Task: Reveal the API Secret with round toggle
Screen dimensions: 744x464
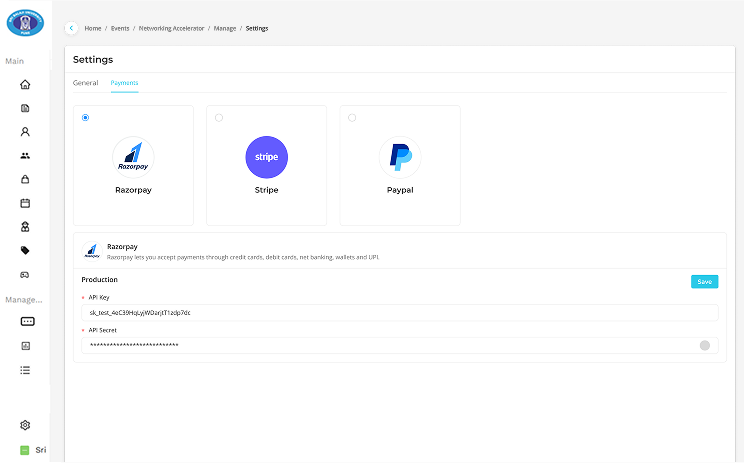Action: point(705,345)
